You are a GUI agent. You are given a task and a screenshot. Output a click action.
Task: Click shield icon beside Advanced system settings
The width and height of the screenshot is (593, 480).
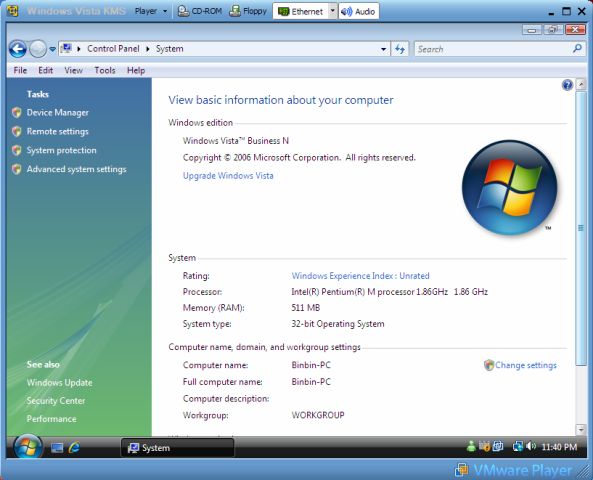pos(17,169)
